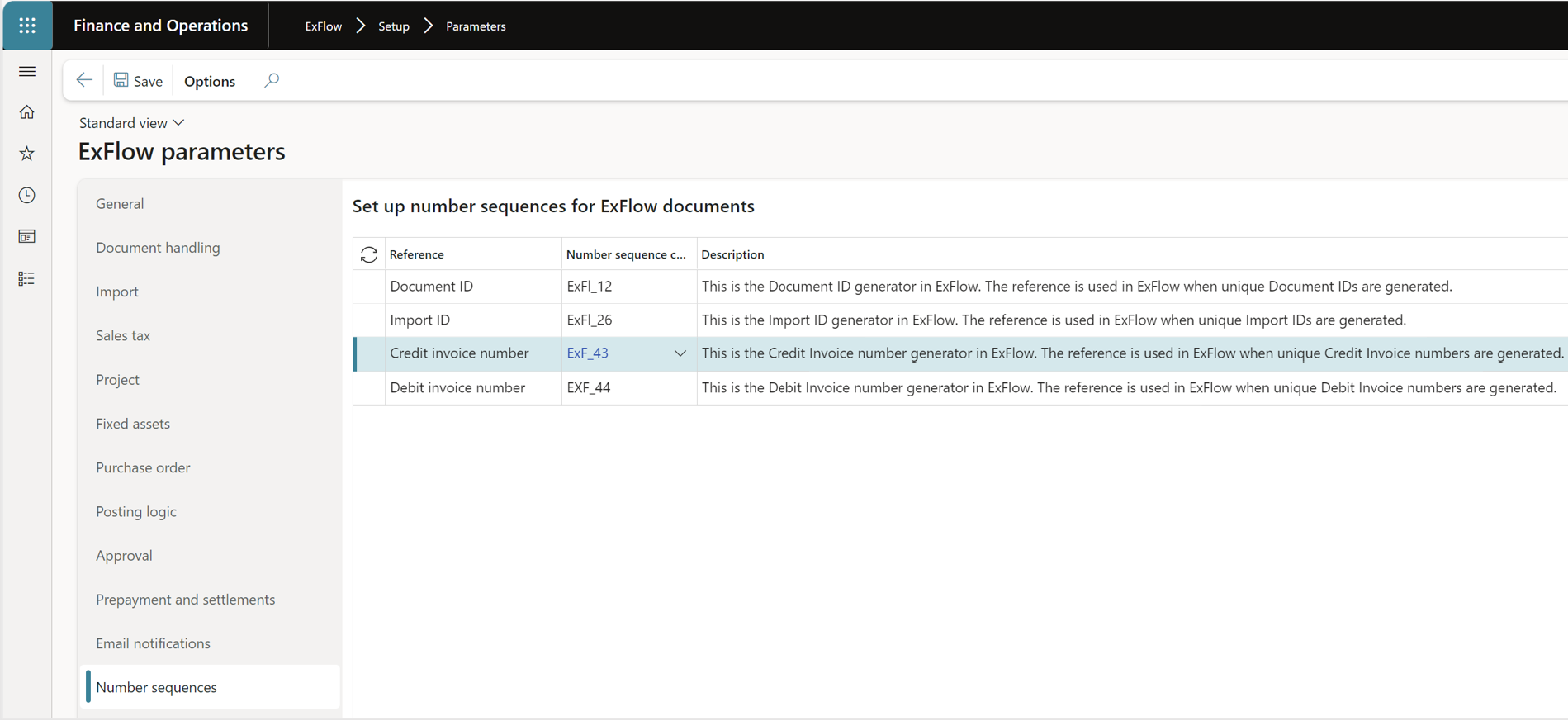This screenshot has height=721, width=1568.
Task: Click Setup in the breadcrumb
Action: (394, 26)
